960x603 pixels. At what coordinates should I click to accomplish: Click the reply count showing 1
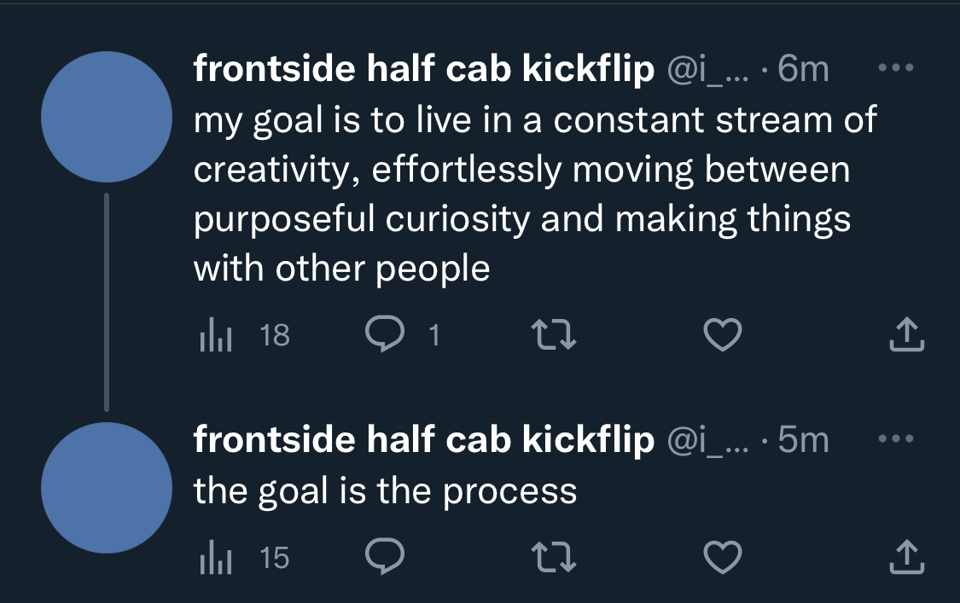pos(434,335)
